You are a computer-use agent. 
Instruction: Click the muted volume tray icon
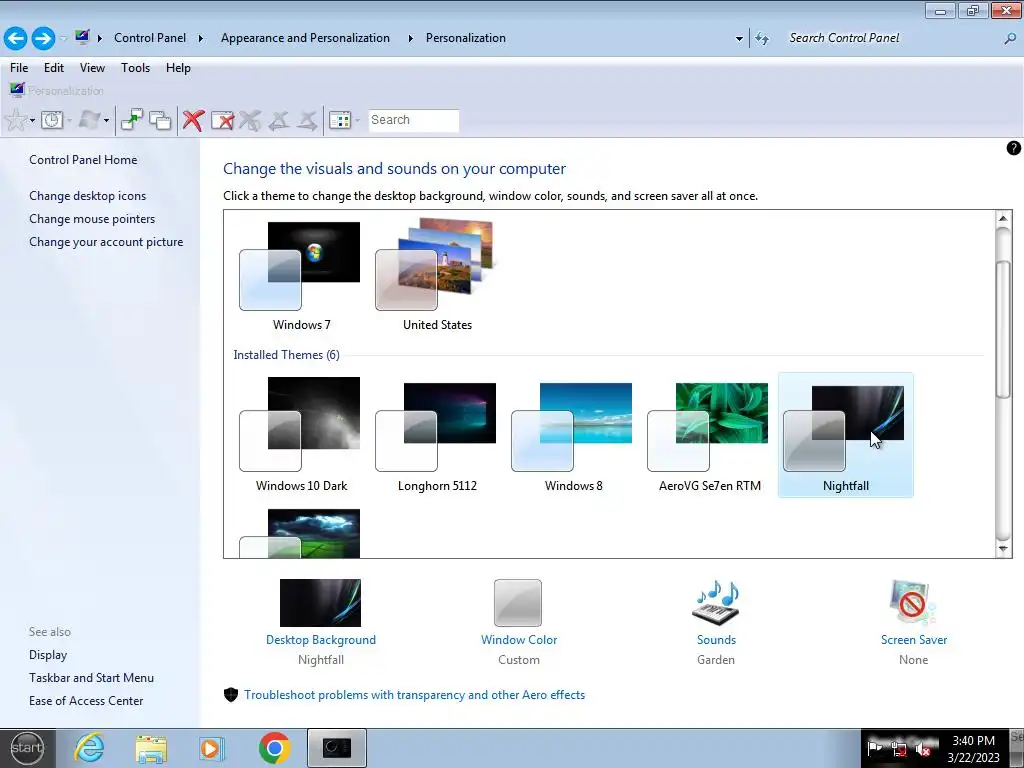[x=923, y=750]
